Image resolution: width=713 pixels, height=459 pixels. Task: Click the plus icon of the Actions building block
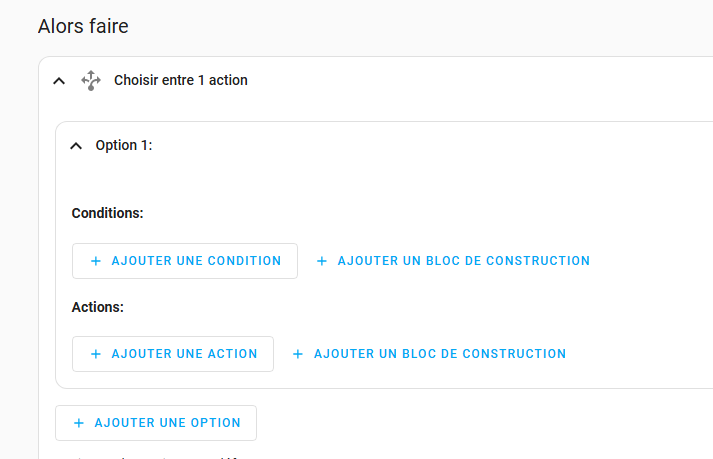point(298,354)
